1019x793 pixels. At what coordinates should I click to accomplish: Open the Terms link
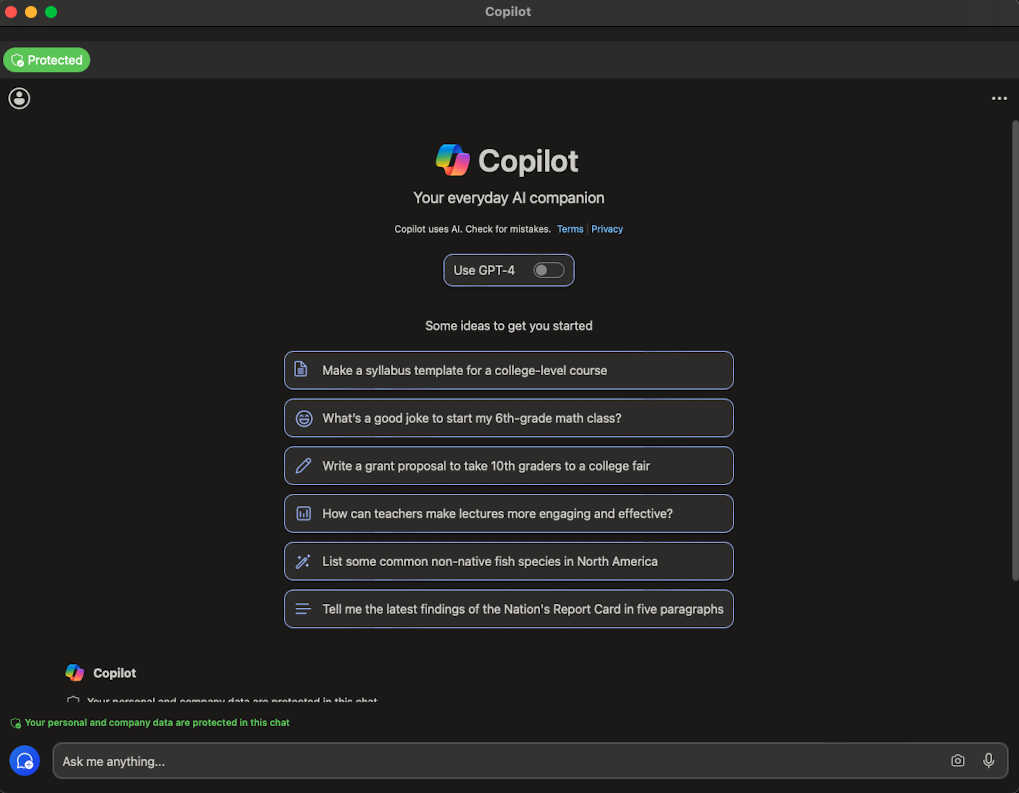coord(569,229)
